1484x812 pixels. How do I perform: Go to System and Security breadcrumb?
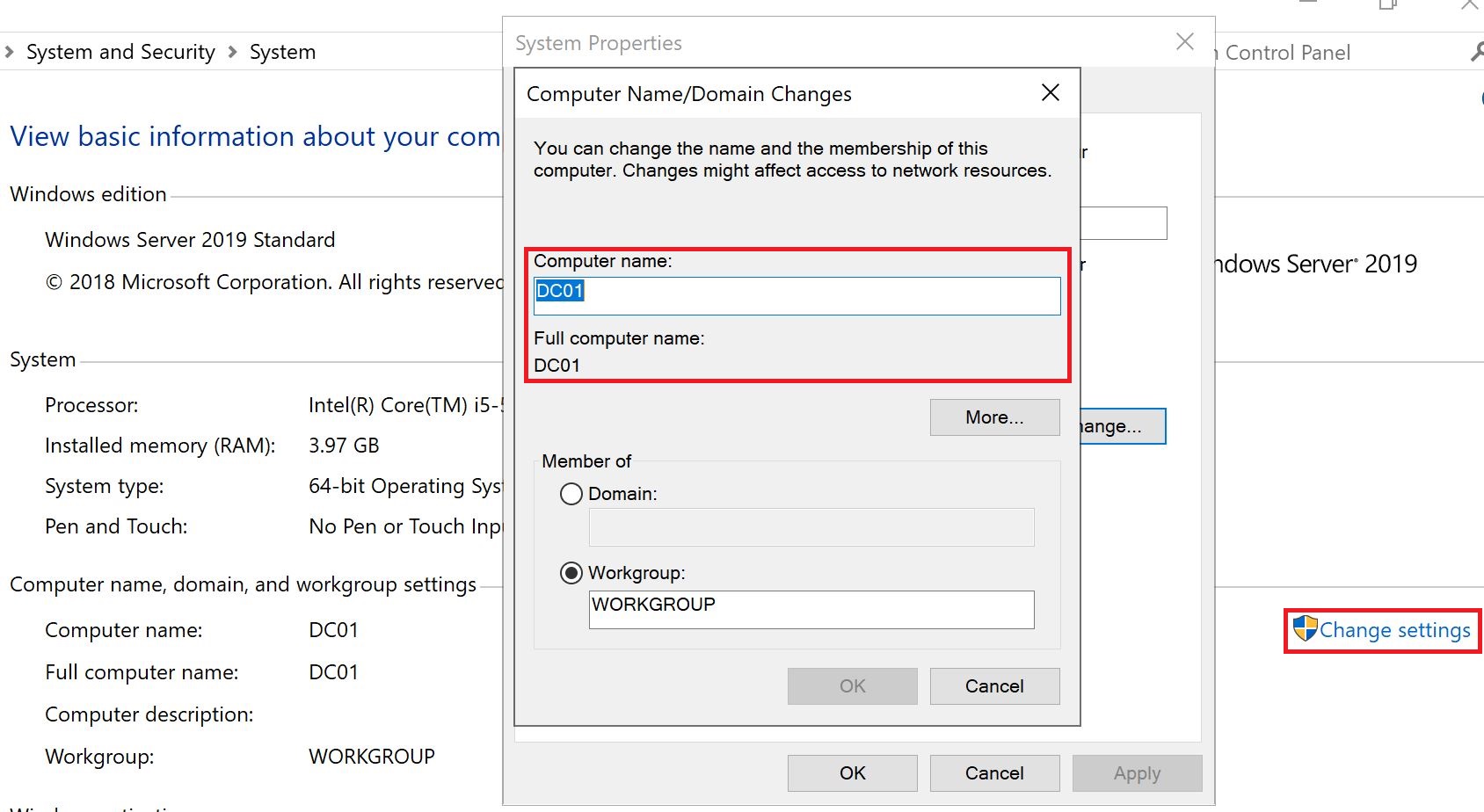pos(120,52)
